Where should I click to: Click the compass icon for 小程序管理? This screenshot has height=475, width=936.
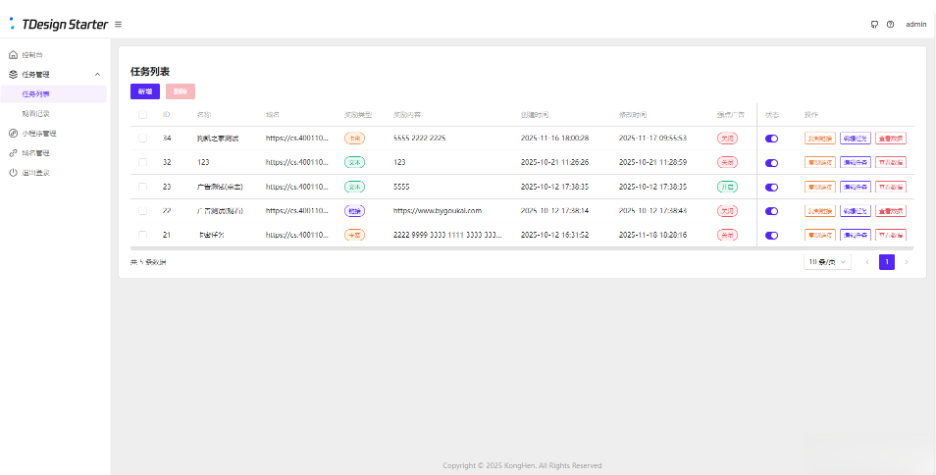[x=13, y=133]
